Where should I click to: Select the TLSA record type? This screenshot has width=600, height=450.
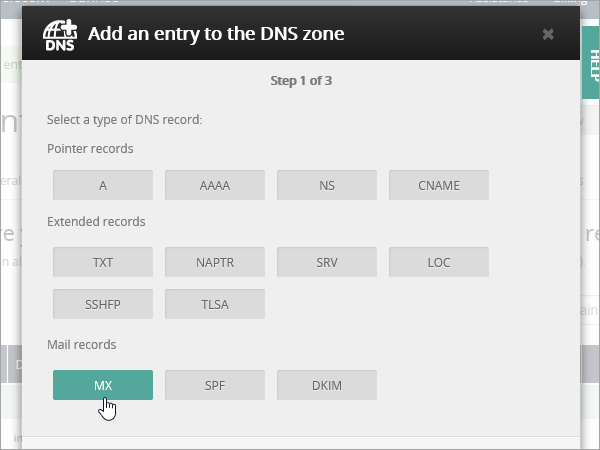tap(215, 304)
